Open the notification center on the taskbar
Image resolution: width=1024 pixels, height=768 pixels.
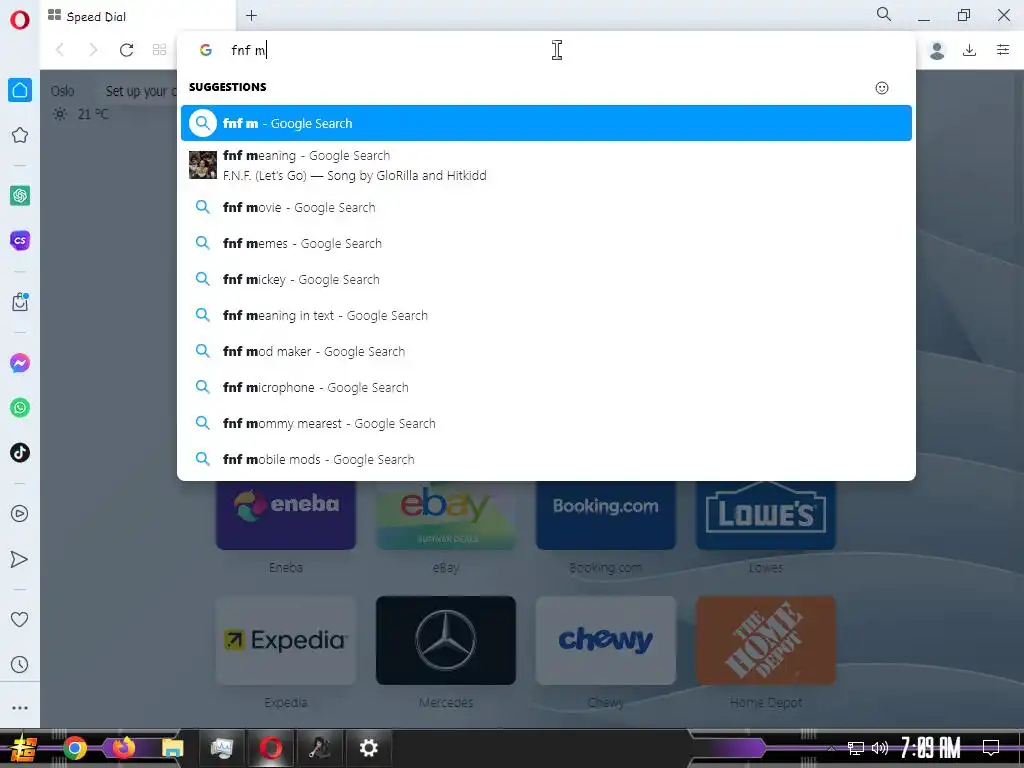991,748
